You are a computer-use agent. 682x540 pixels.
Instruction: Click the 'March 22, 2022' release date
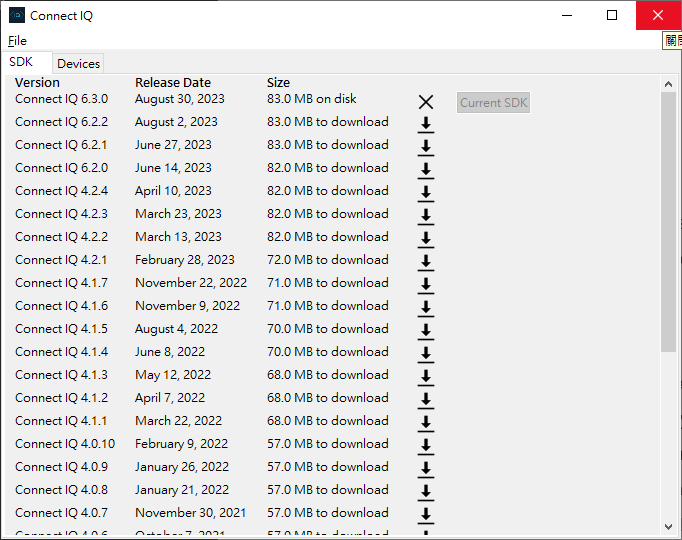(x=178, y=422)
